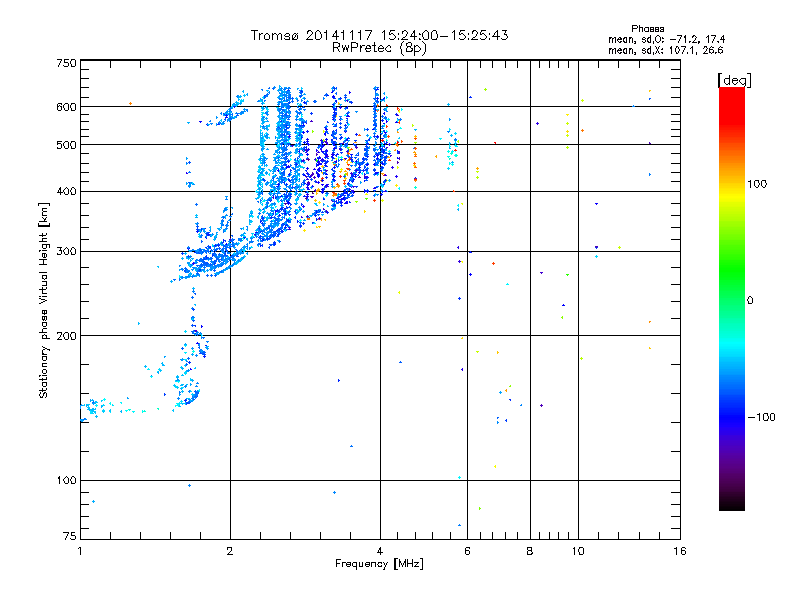Select the 'RwPretec (8p)' subtitle
The width and height of the screenshot is (800, 600).
pos(379,48)
